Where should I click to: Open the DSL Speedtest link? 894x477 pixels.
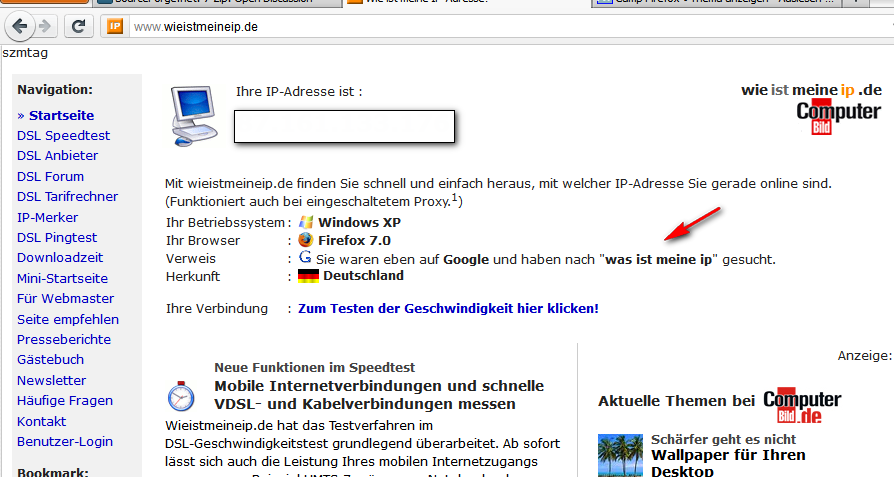pos(63,136)
